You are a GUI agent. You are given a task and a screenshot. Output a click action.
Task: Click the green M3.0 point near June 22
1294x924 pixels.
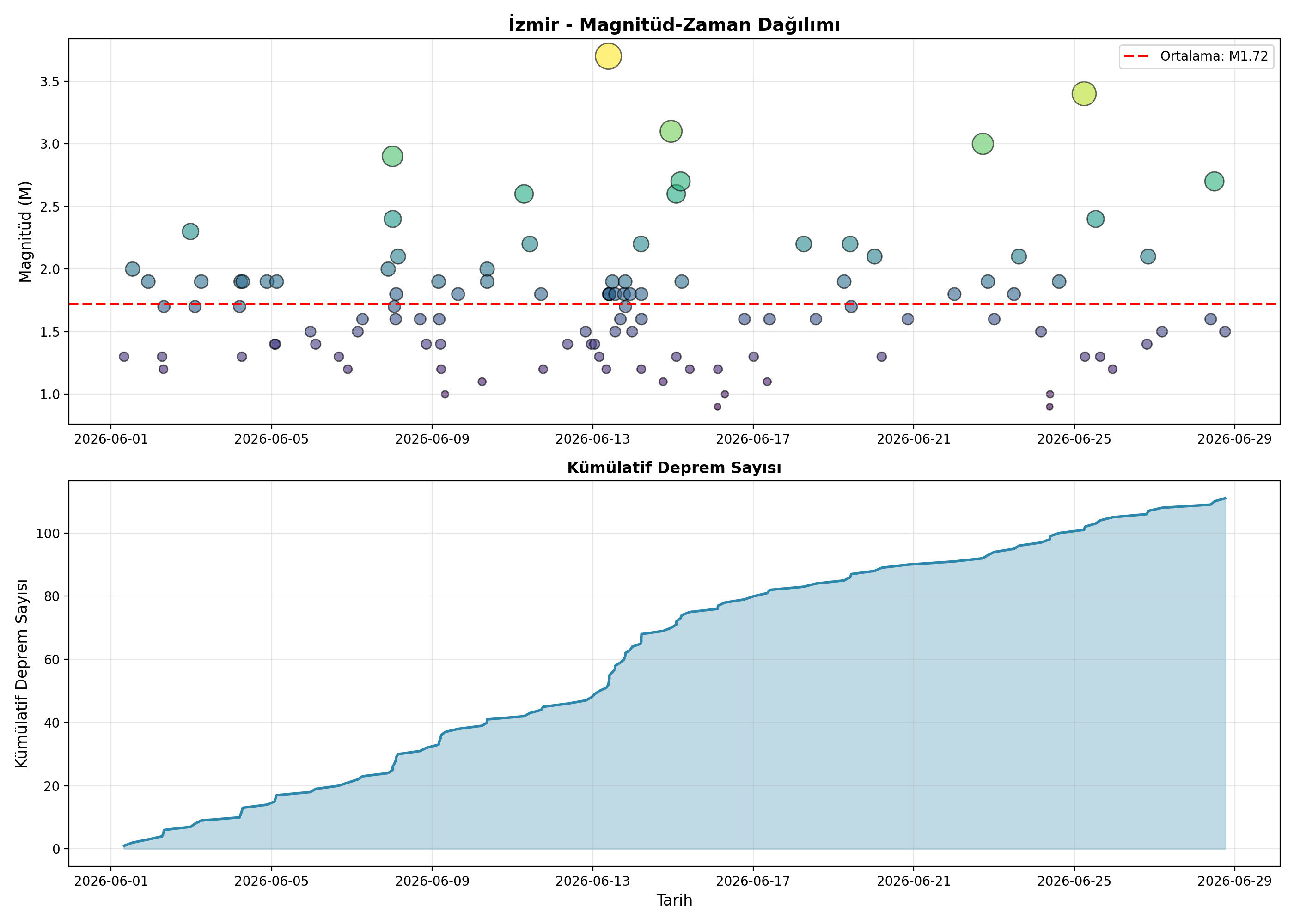click(x=983, y=144)
